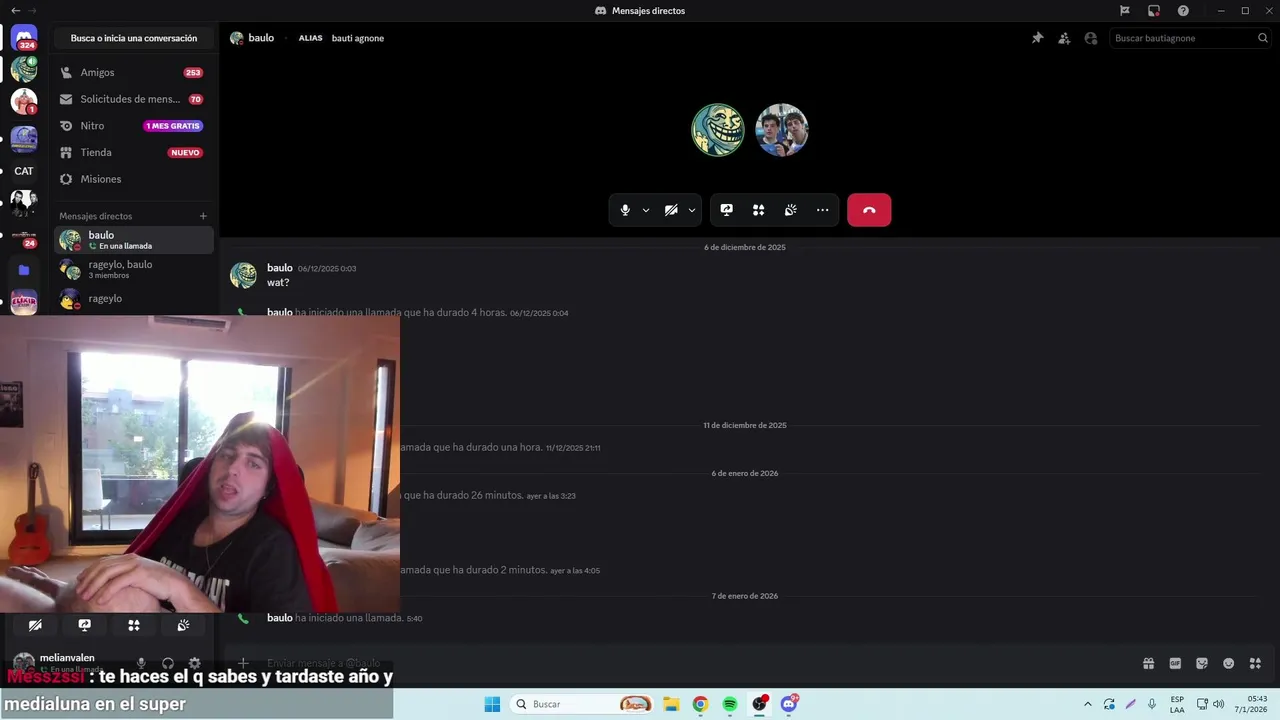Screen dimensions: 1280x720
Task: Expand camera options arrow
Action: pyautogui.click(x=692, y=210)
